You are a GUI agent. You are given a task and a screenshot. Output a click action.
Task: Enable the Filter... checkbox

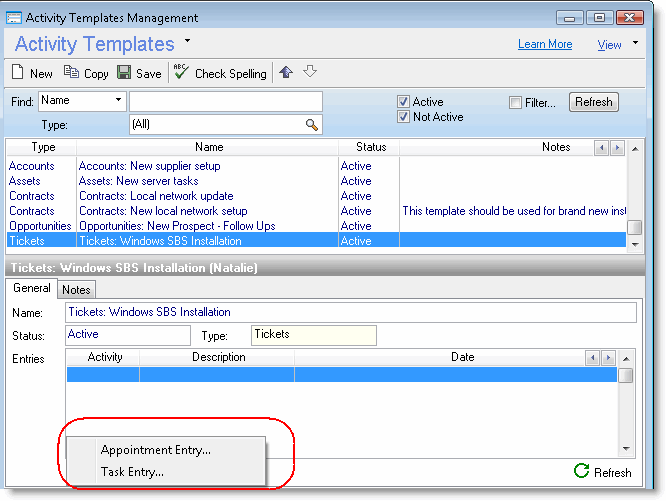[515, 102]
